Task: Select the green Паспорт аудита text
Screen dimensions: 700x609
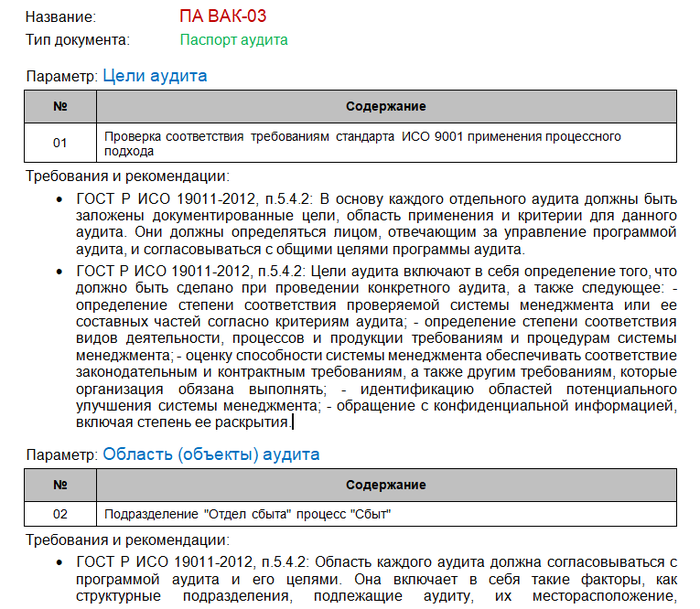Action: (233, 40)
